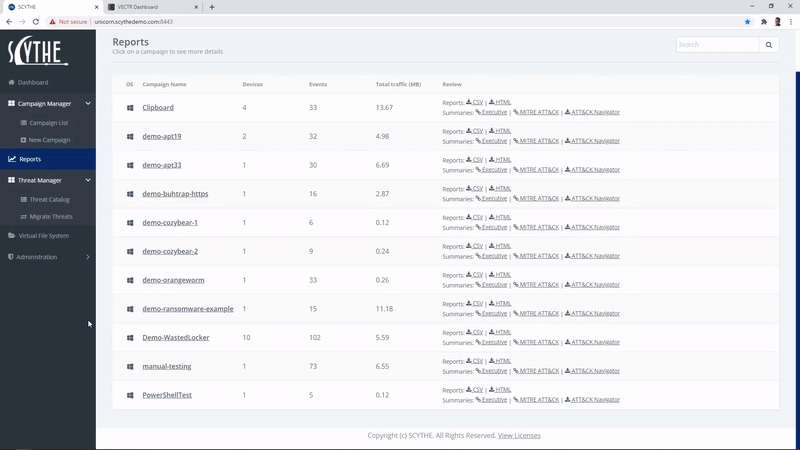Download ATT&CK Navigator for demo-buhtrap-https
The image size is (800, 450).
click(x=592, y=198)
